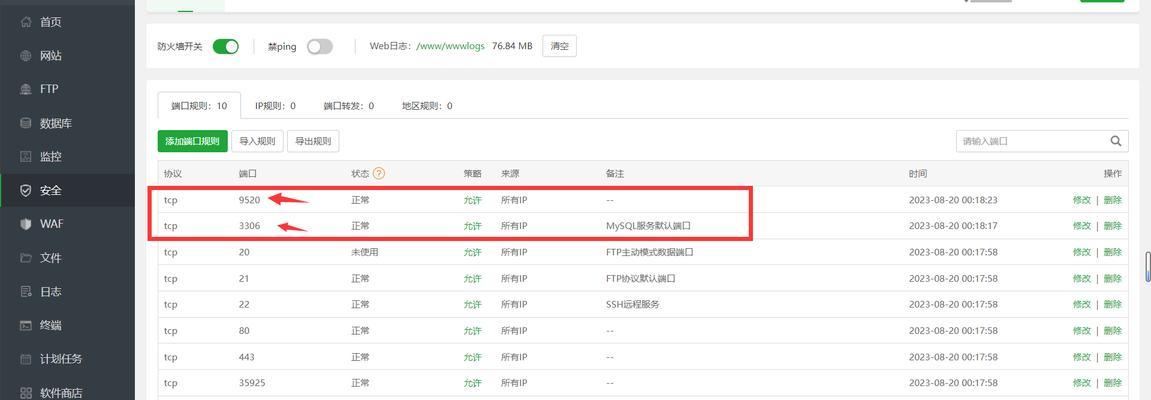The width and height of the screenshot is (1151, 400).
Task: Click 修改 for port 80
Action: 1082,330
